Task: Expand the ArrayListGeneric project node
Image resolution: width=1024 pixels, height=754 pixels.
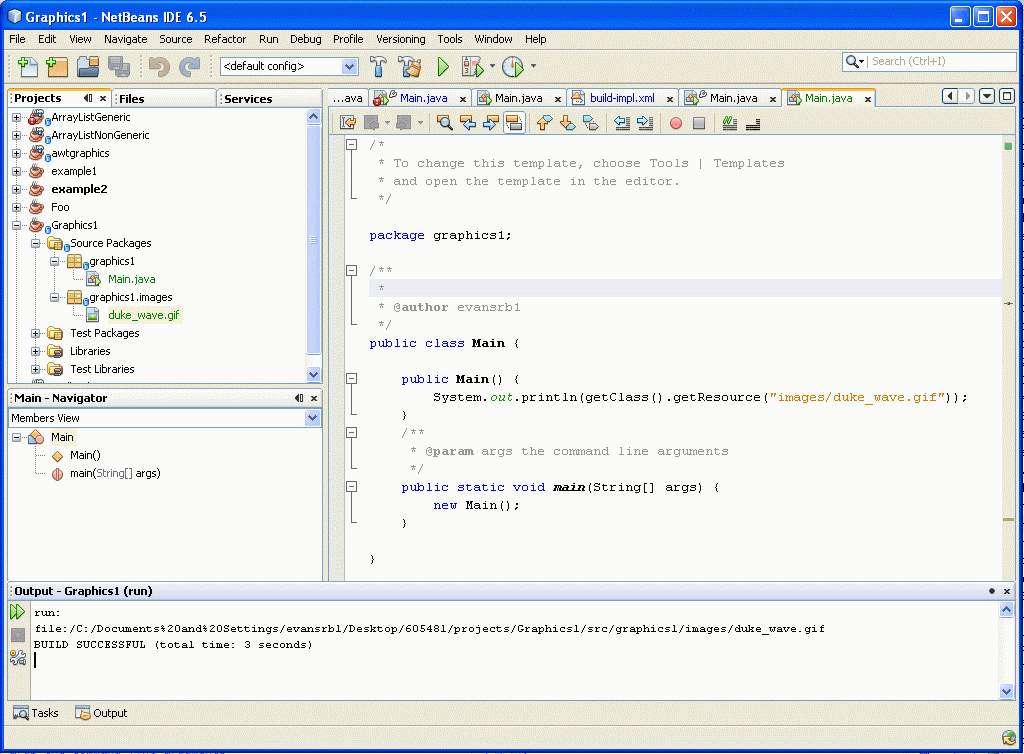Action: click(x=16, y=118)
